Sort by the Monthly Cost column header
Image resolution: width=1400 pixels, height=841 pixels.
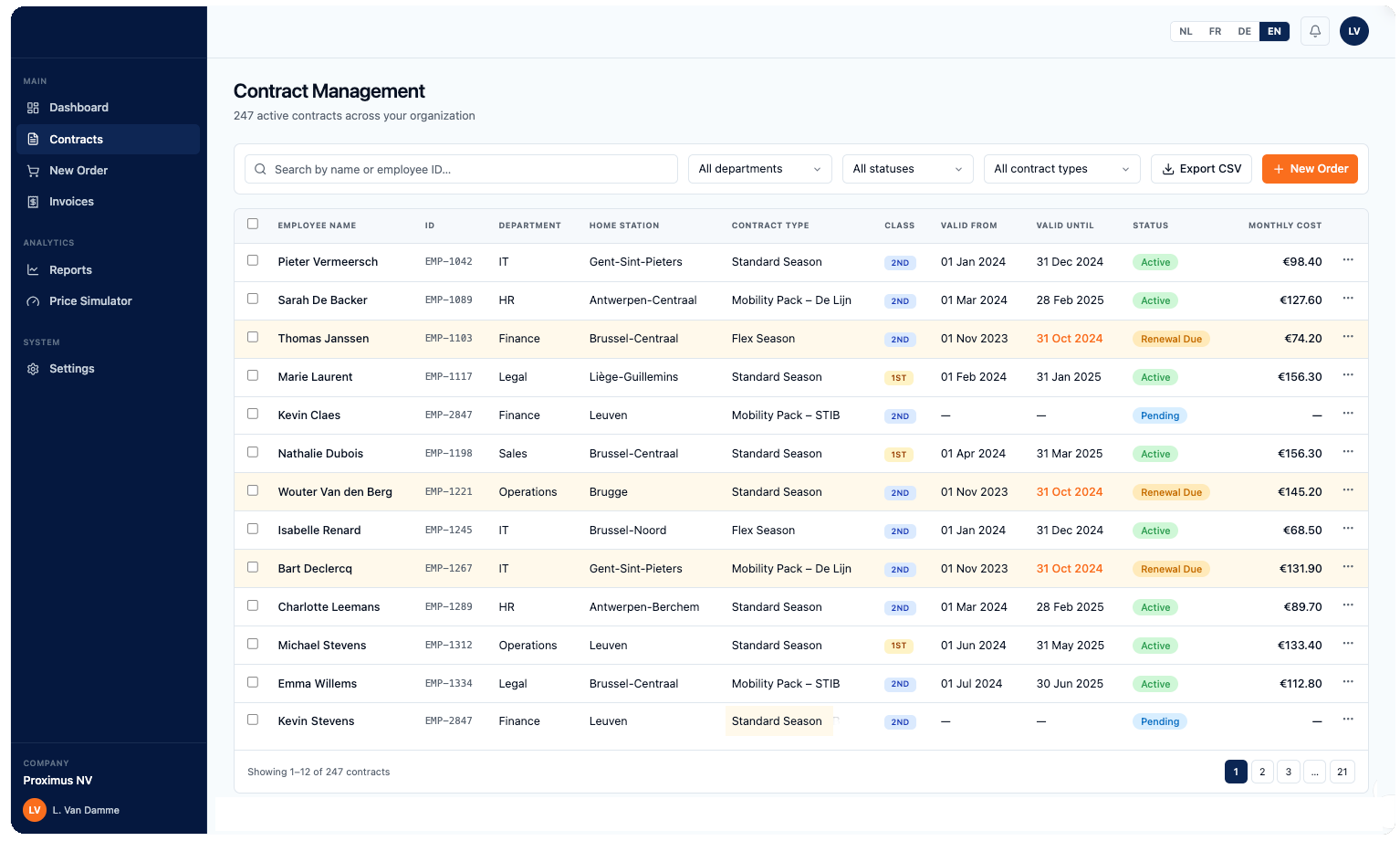(1284, 226)
